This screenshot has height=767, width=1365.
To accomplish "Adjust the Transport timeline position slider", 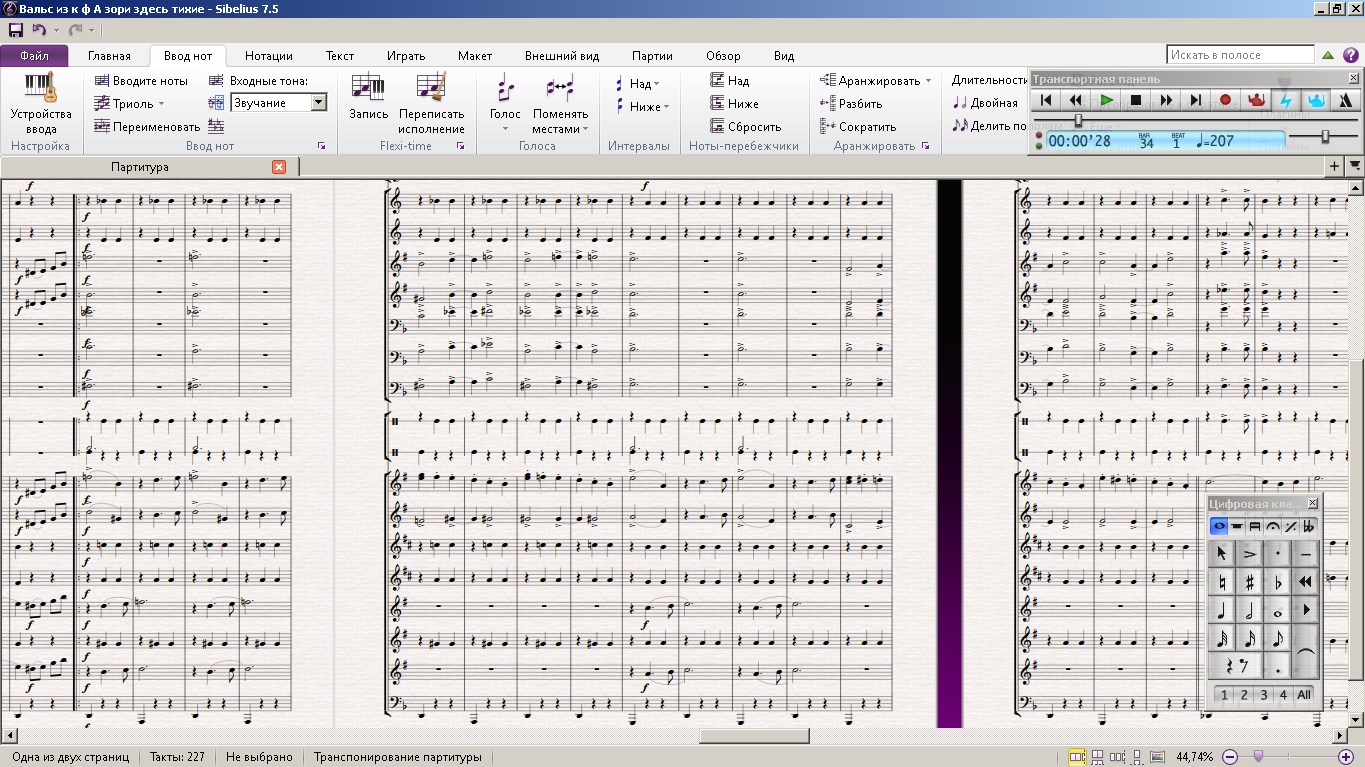I will click(x=1078, y=120).
